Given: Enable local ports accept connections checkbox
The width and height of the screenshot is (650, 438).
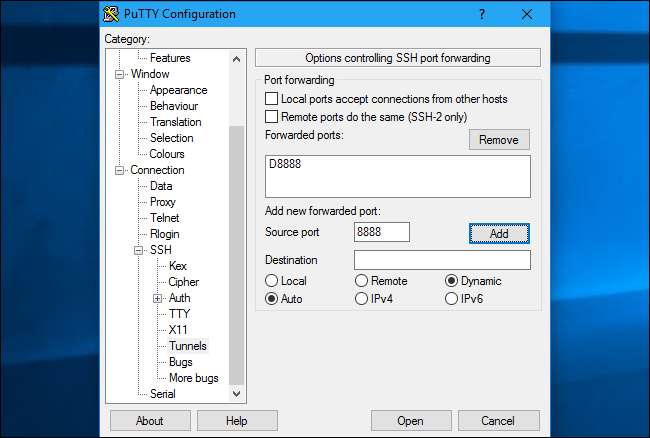Looking at the screenshot, I should pos(271,99).
